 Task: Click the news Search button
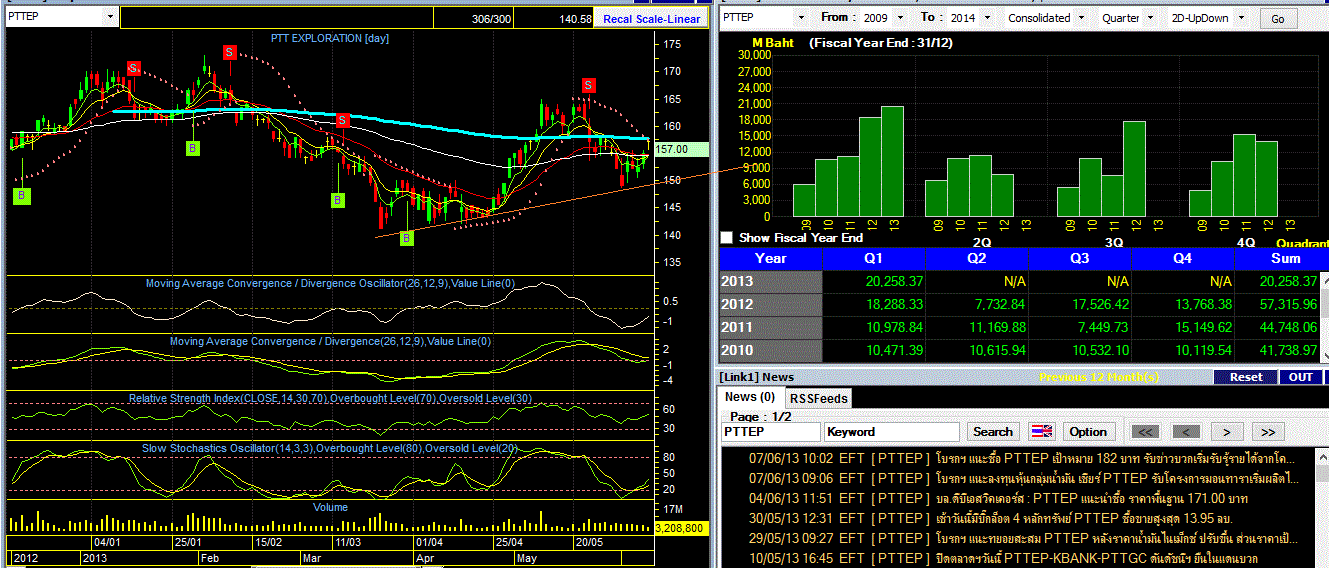993,432
